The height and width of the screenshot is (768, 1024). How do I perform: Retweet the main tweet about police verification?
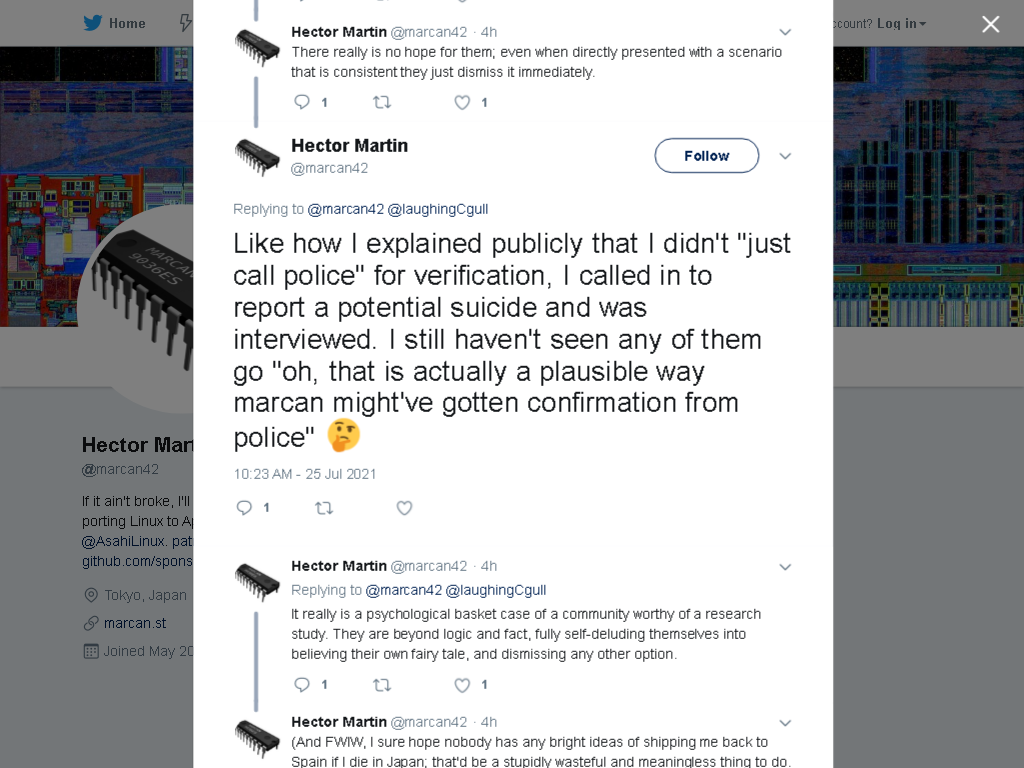tap(324, 508)
